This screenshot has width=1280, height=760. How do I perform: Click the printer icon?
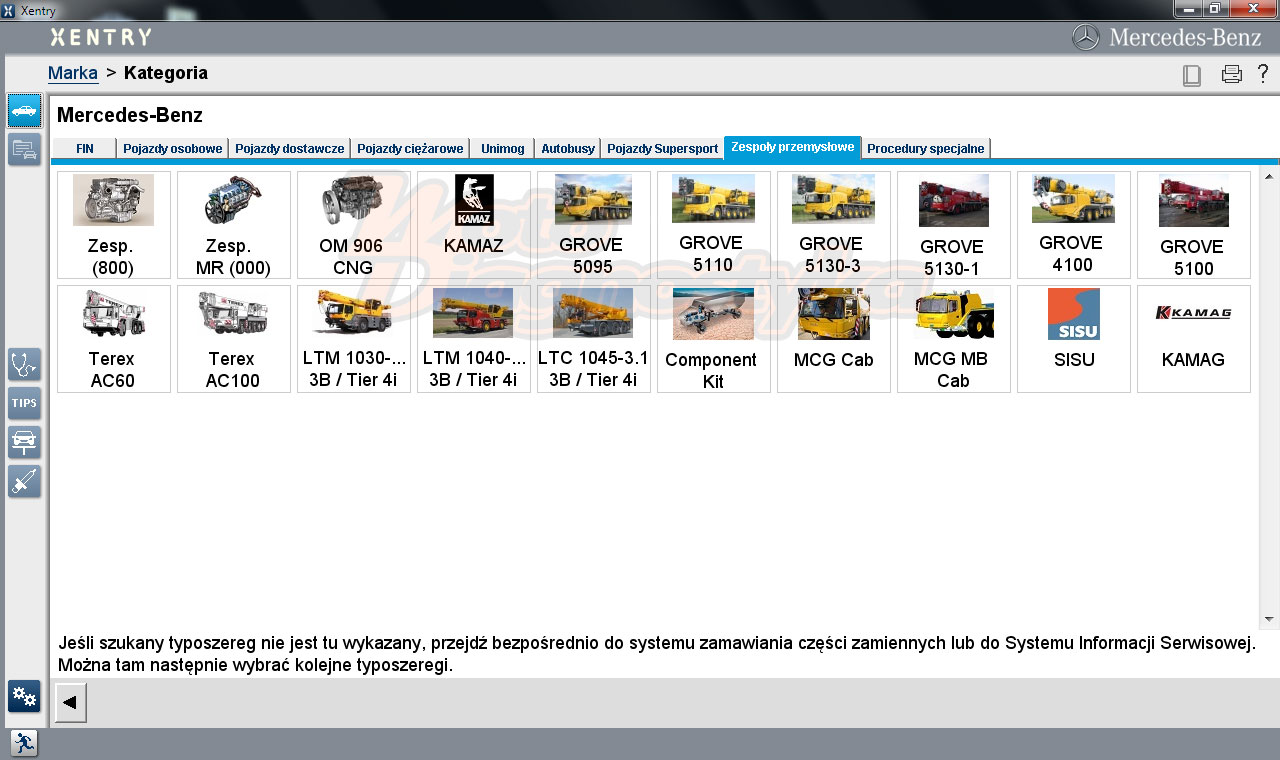tap(1232, 74)
